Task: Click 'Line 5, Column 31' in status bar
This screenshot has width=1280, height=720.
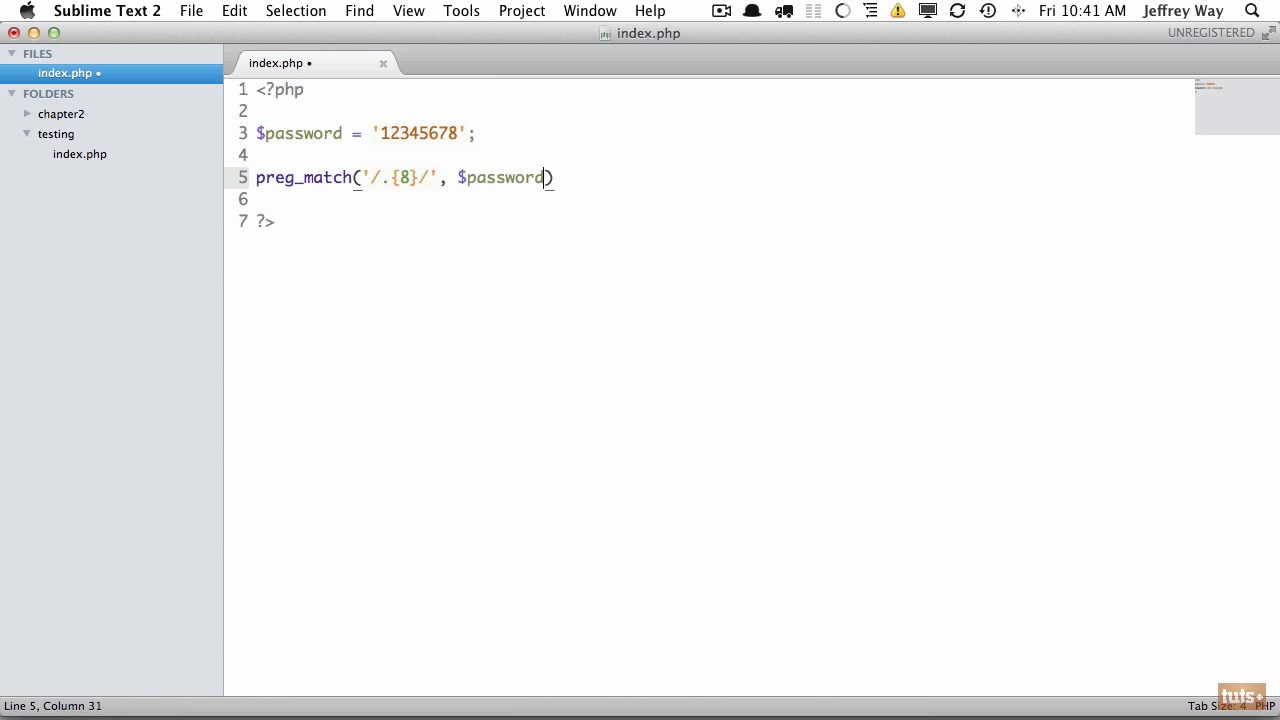Action: [x=53, y=706]
